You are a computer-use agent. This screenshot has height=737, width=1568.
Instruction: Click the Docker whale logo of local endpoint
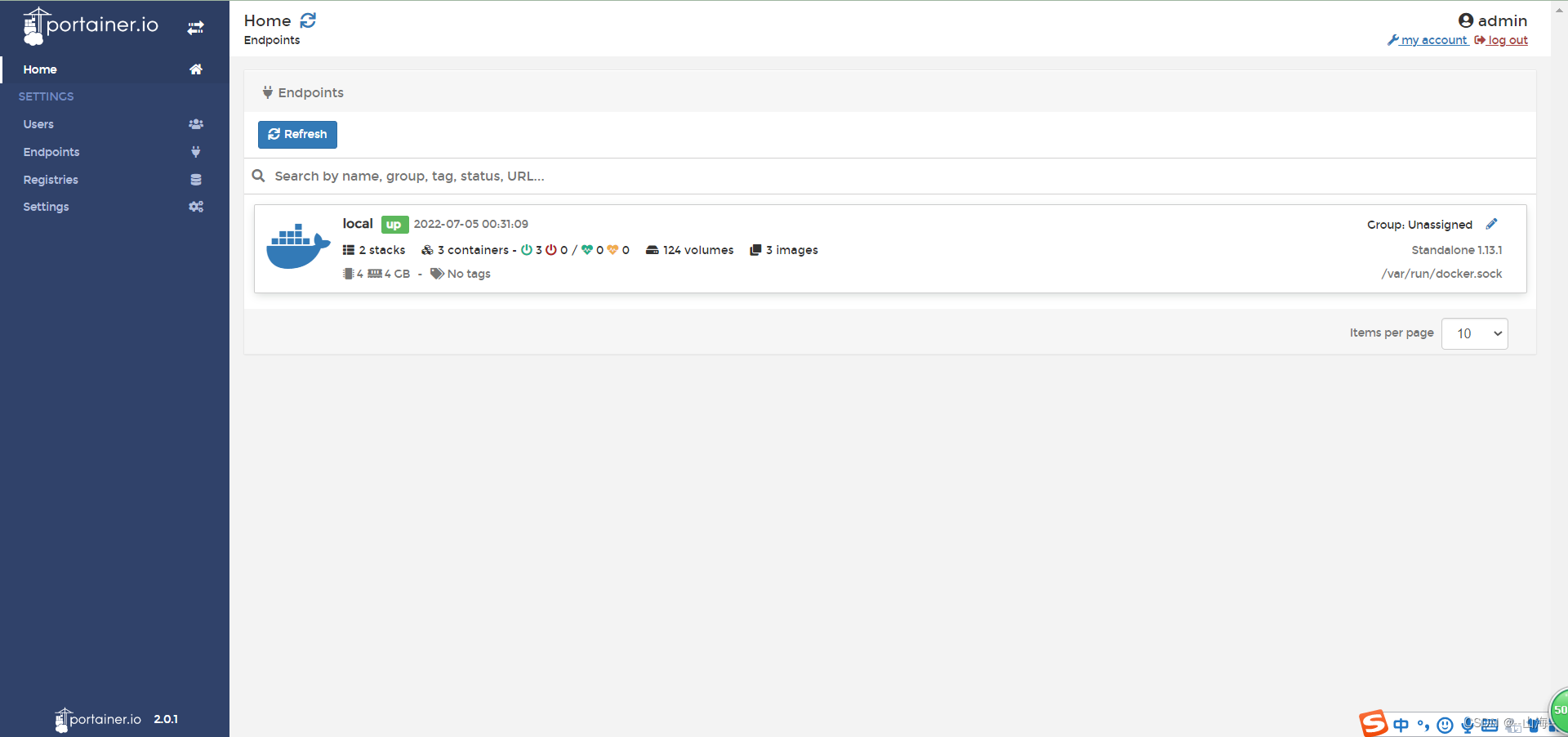298,246
